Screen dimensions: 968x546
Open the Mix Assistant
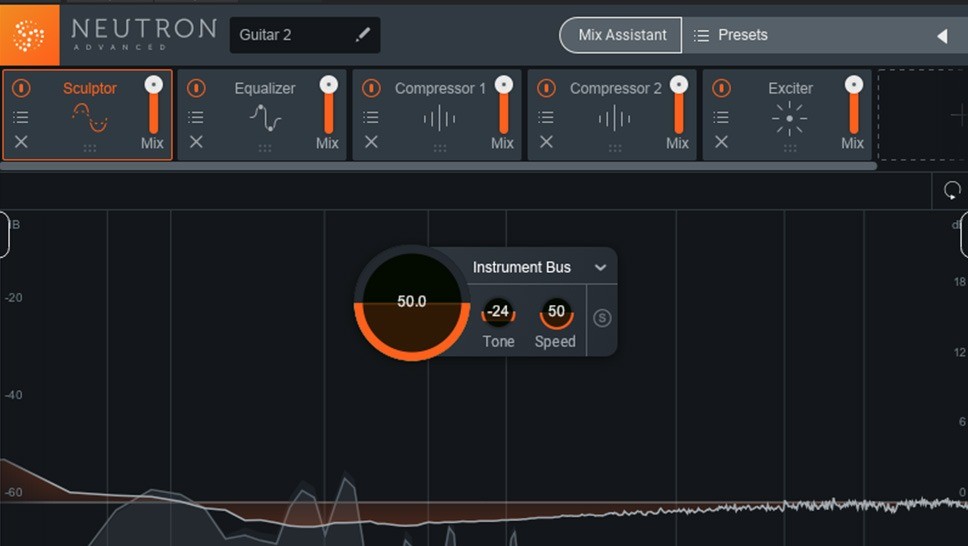pos(621,35)
